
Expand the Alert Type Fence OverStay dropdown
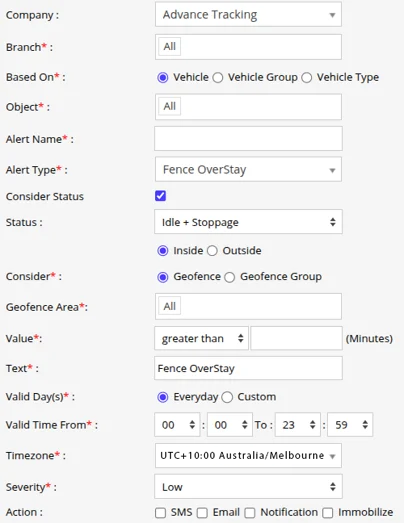pos(248,169)
